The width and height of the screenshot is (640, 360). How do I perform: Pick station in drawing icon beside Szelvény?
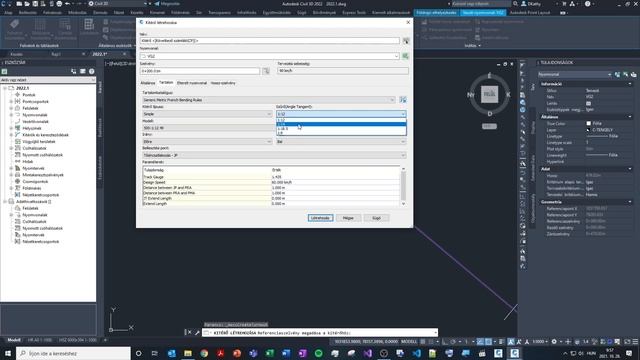[266, 71]
